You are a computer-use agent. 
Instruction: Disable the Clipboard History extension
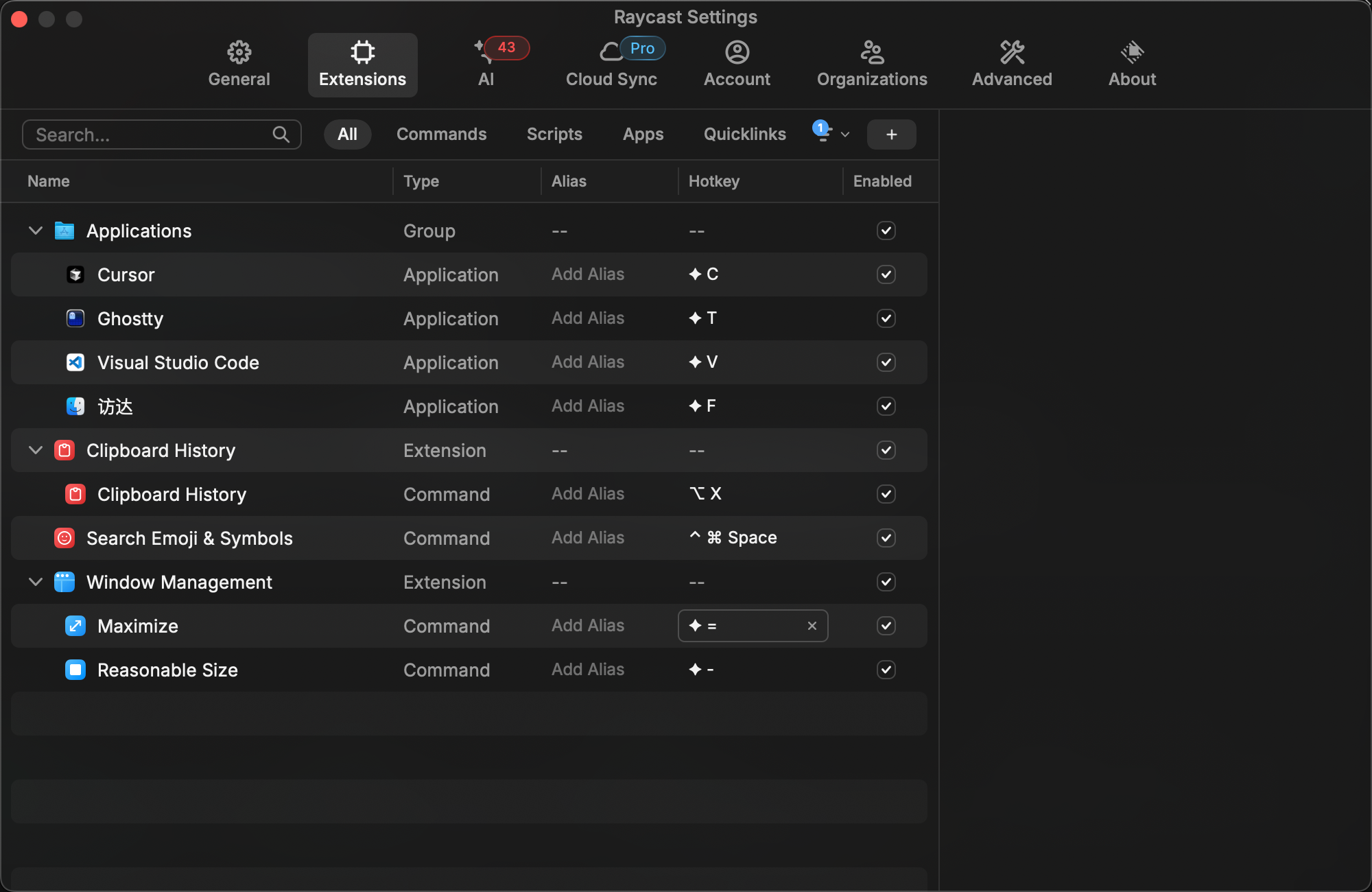pyautogui.click(x=886, y=450)
